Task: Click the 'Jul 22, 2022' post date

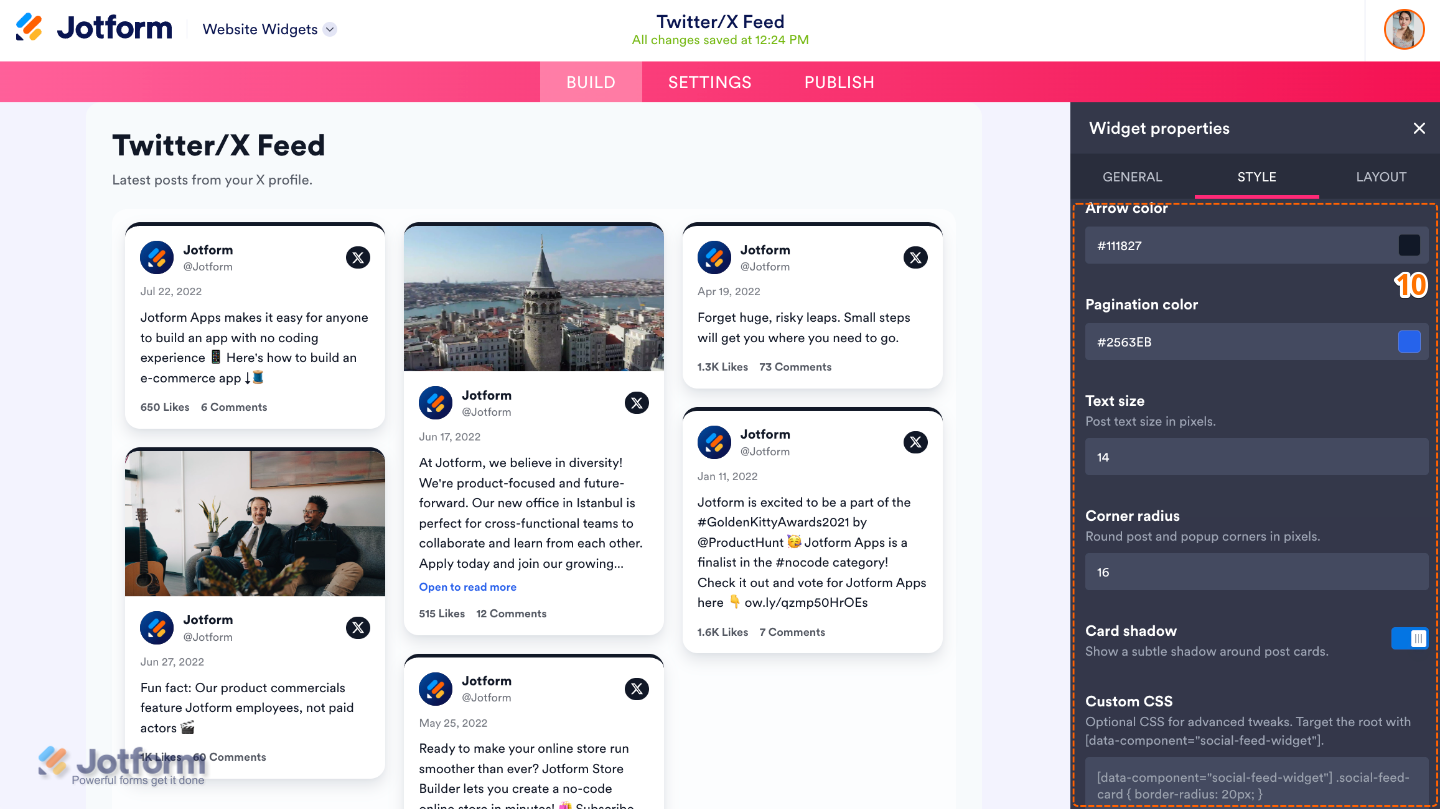Action: coord(171,292)
